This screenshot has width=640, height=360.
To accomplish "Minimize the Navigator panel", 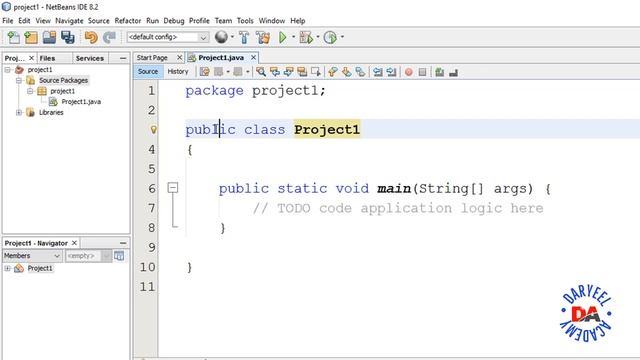I will pyautogui.click(x=123, y=243).
